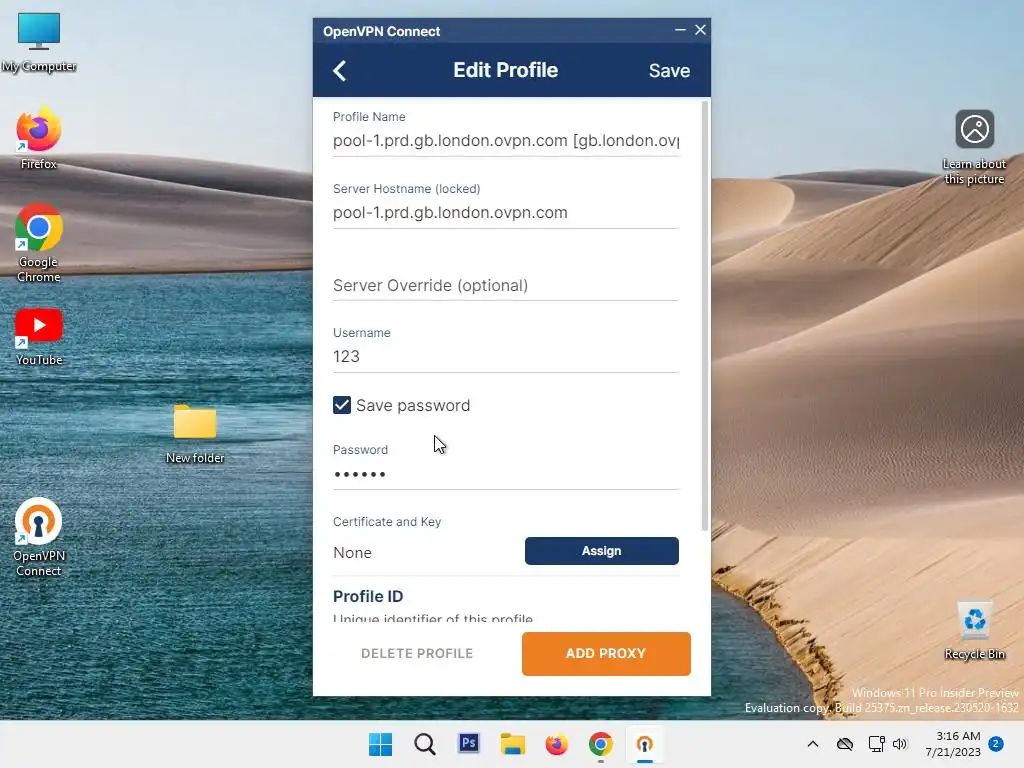Add a proxy with ADD PROXY
1024x768 pixels.
point(606,653)
